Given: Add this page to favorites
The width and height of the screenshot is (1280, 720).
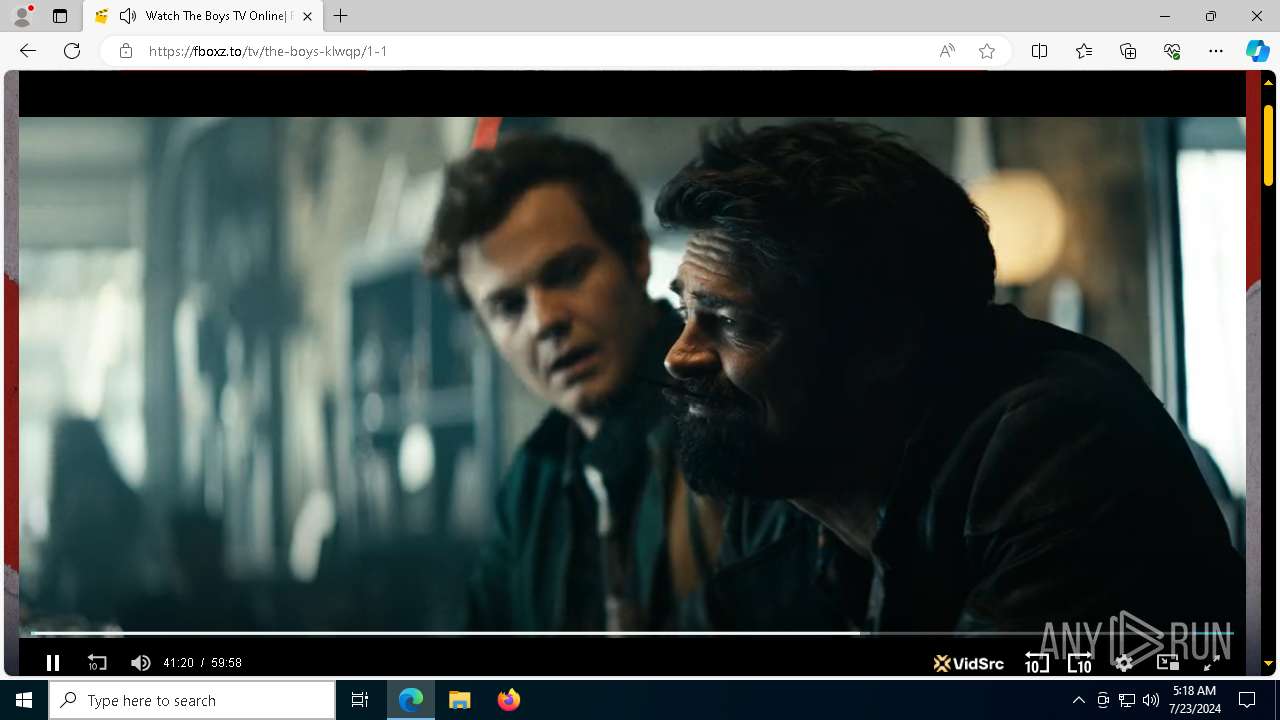Looking at the screenshot, I should tap(987, 51).
